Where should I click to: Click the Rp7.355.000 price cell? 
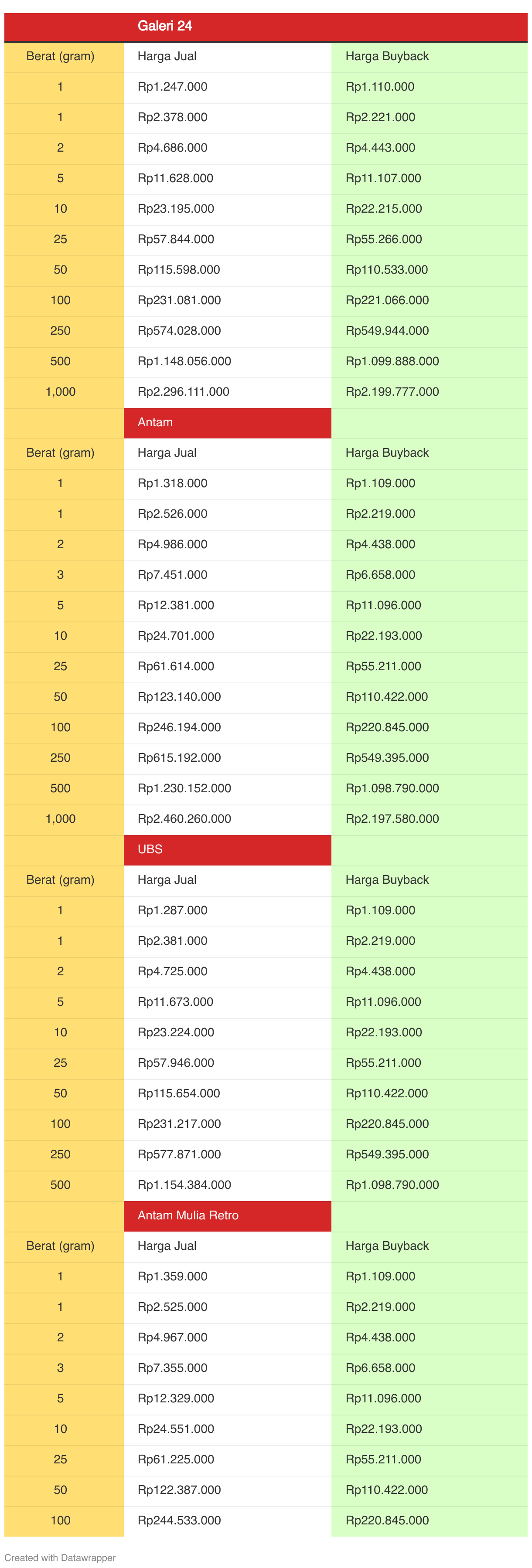(x=172, y=1368)
